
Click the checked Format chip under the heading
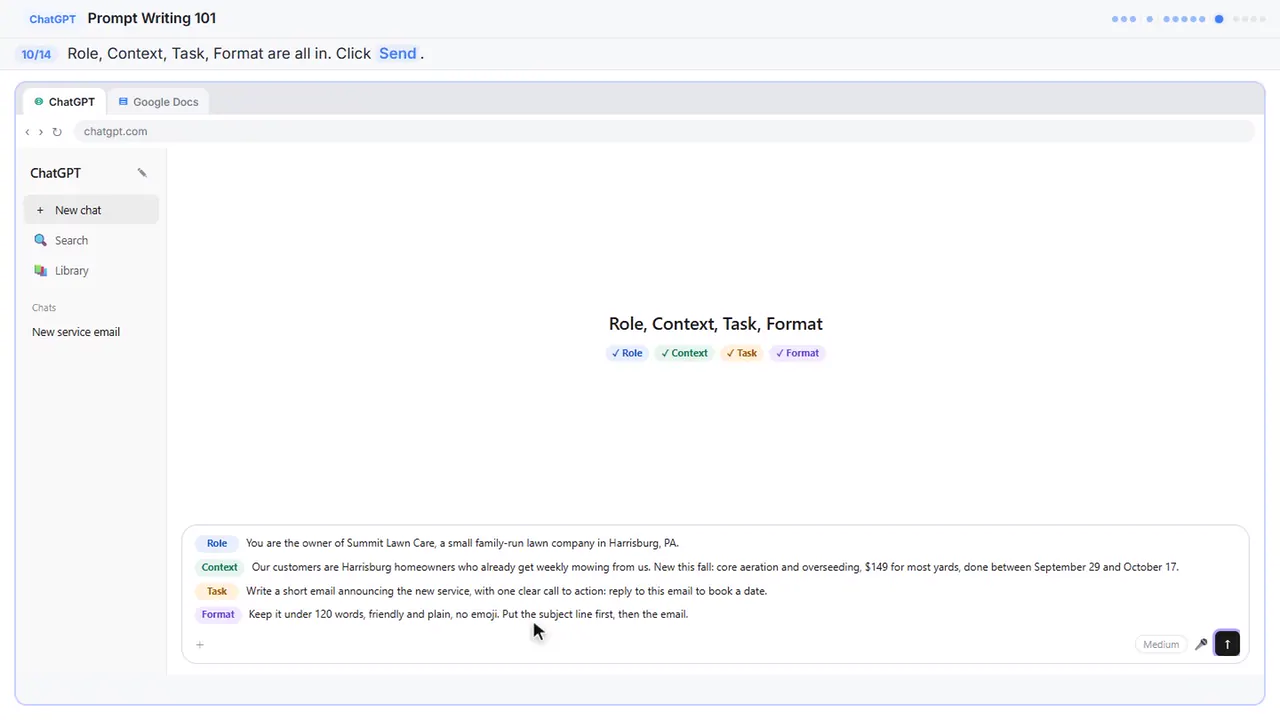click(x=797, y=353)
